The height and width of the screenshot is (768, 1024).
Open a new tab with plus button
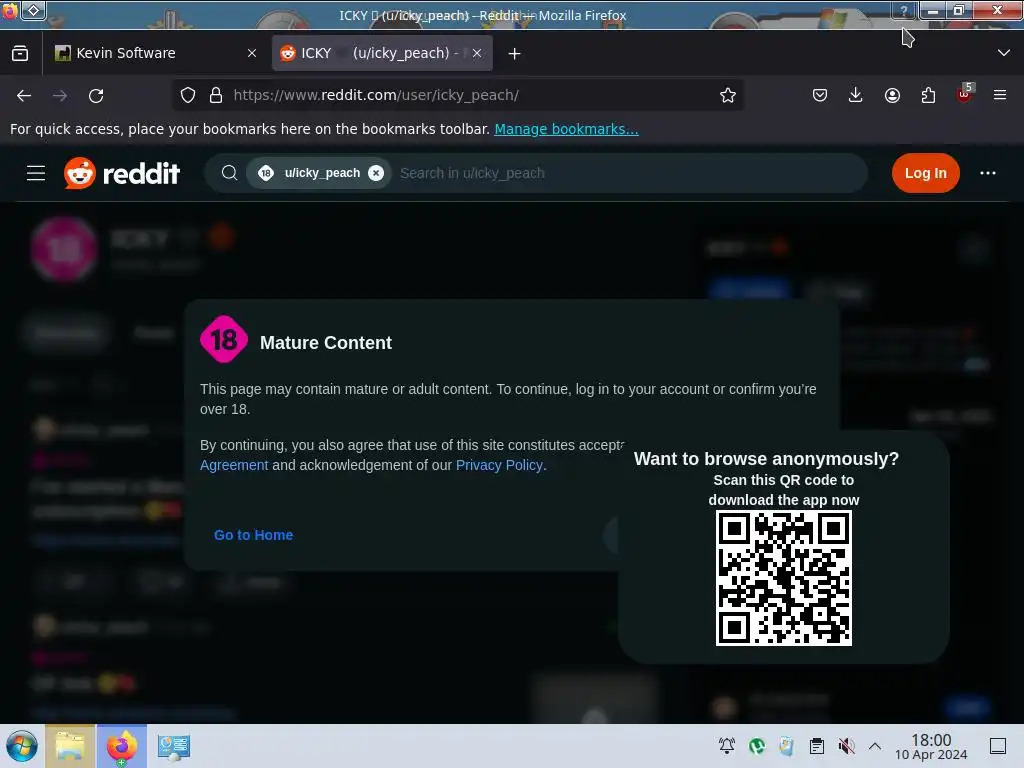point(515,54)
